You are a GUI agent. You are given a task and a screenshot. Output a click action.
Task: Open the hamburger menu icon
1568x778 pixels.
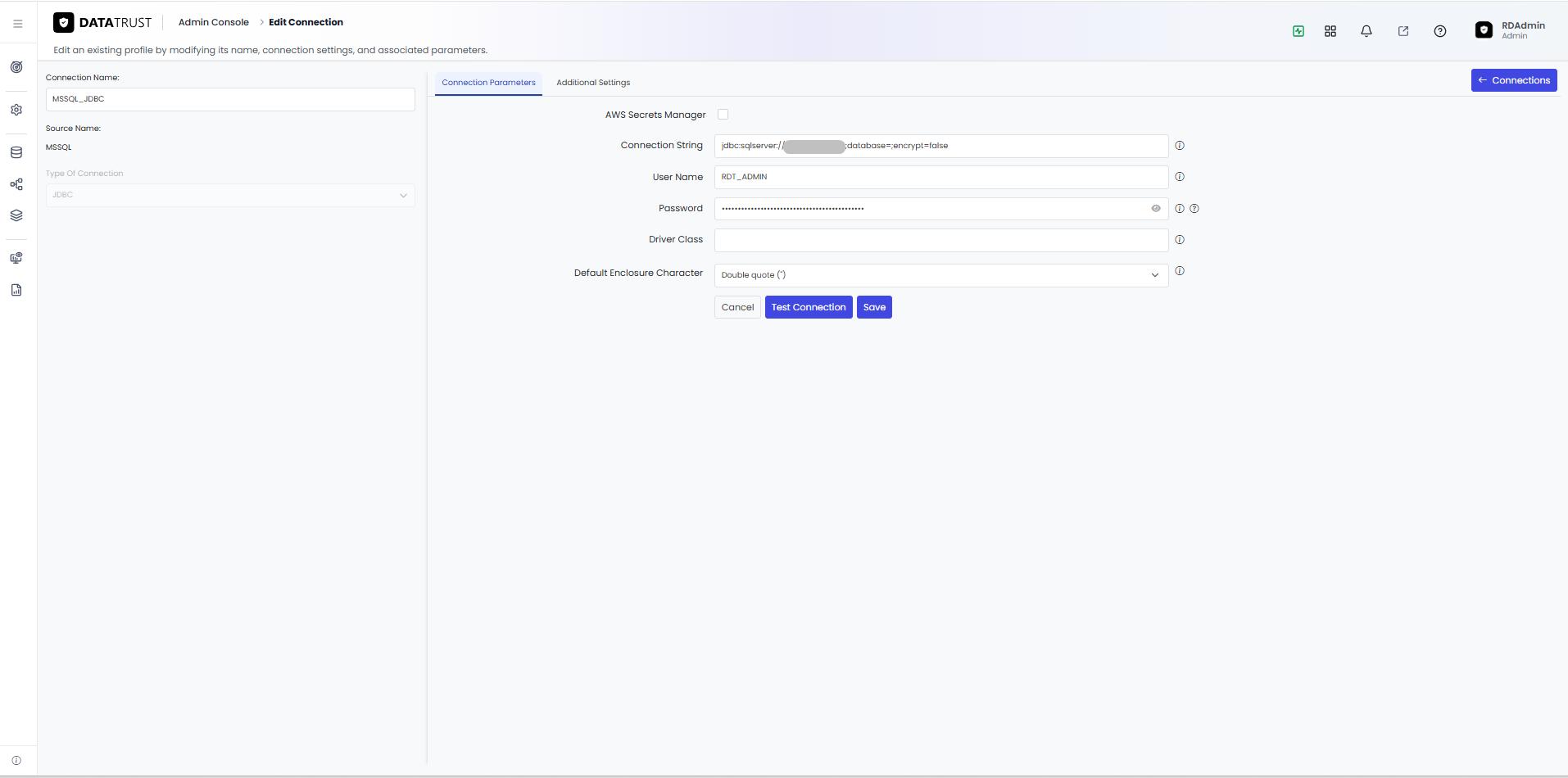(x=17, y=24)
